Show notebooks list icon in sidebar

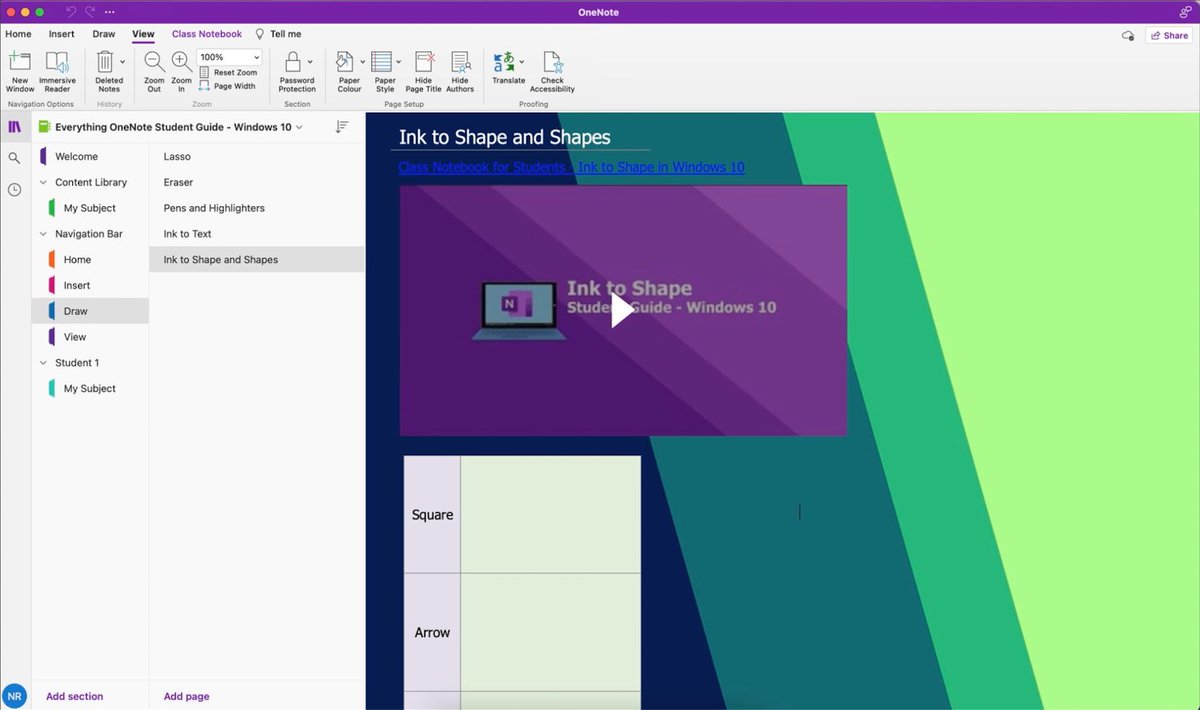[14, 127]
